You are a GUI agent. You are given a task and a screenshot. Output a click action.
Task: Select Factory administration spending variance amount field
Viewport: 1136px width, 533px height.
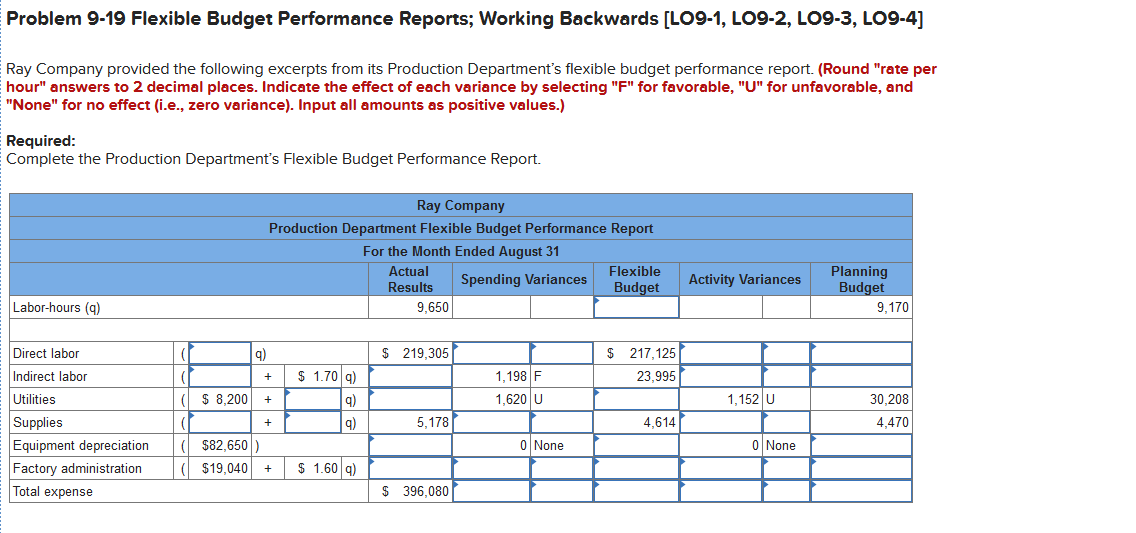click(492, 469)
